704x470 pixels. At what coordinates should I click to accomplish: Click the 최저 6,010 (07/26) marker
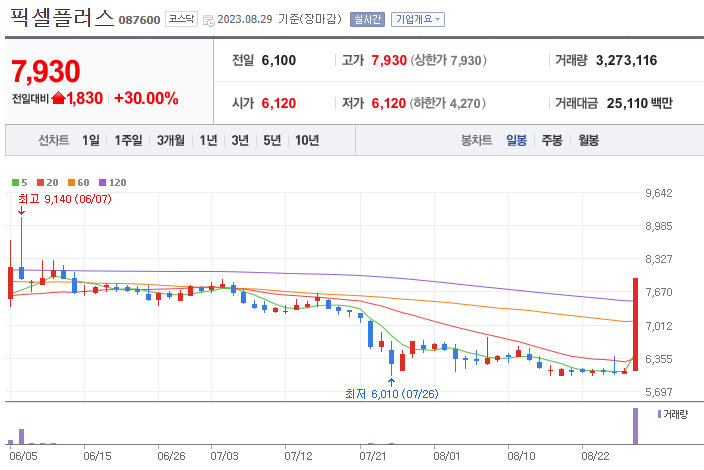point(392,394)
